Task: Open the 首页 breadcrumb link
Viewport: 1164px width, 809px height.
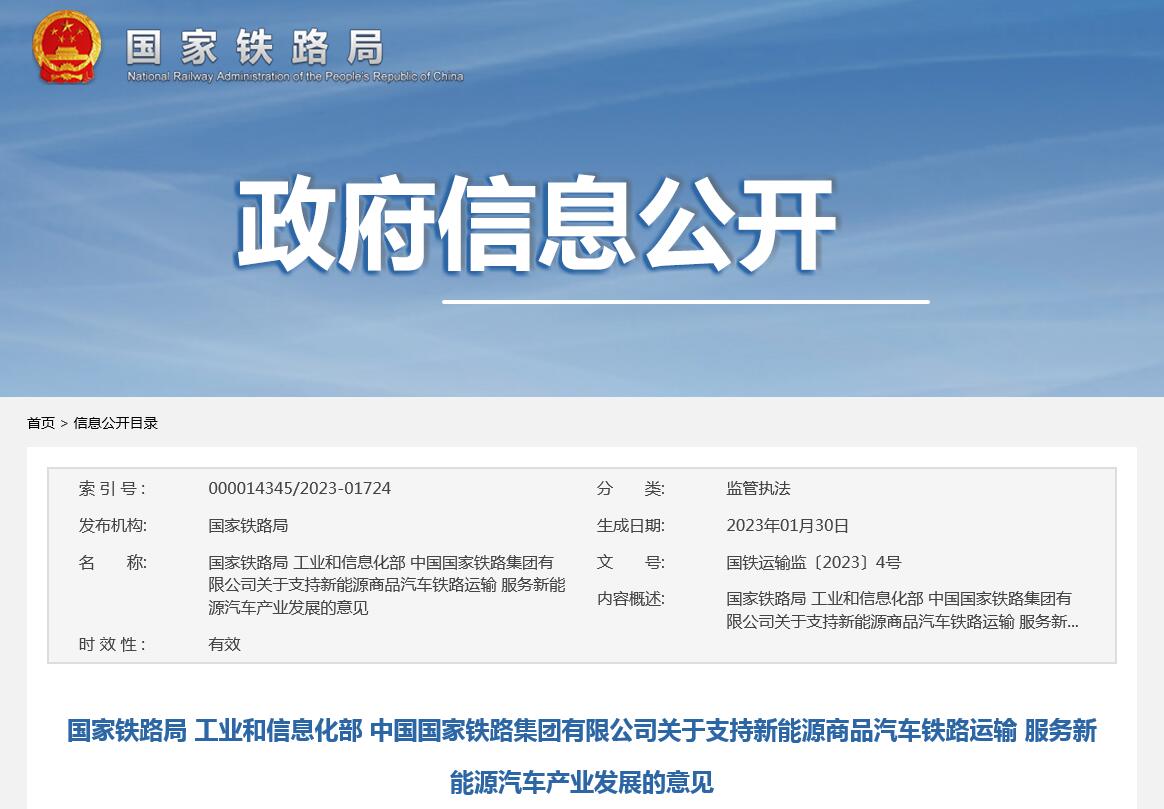Action: [41, 423]
